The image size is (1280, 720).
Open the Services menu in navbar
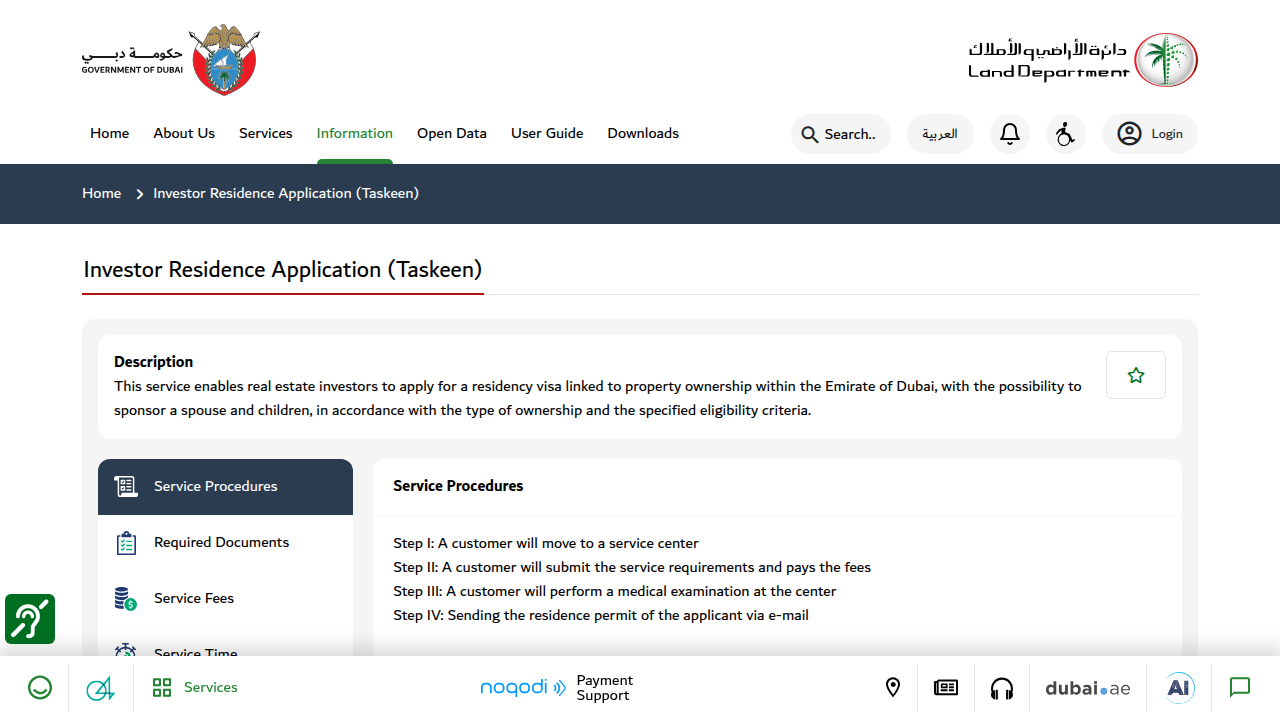[x=266, y=133]
